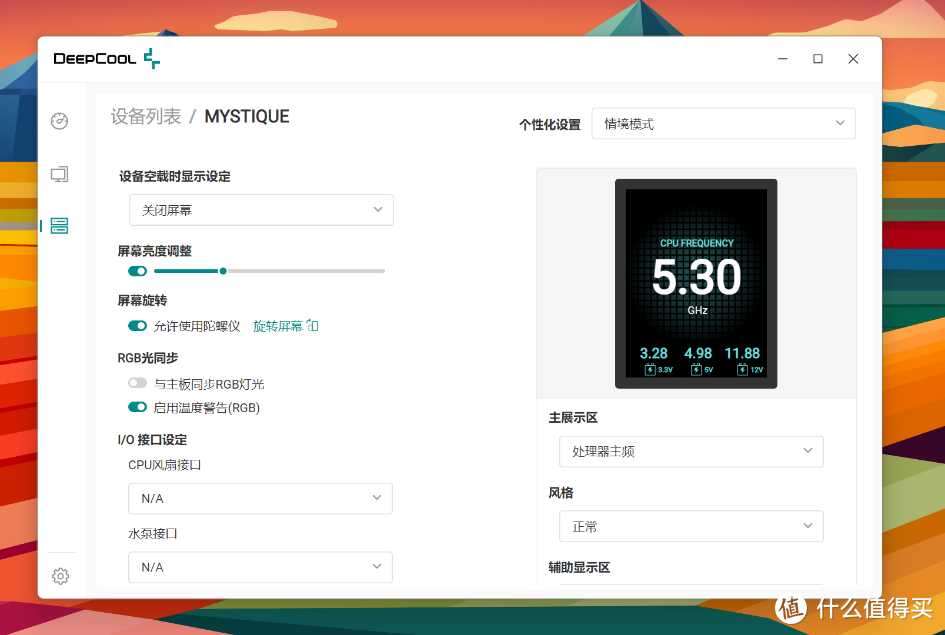Screen dimensions: 945x635
Task: Toggle the screen brightness switch
Action: point(137,271)
